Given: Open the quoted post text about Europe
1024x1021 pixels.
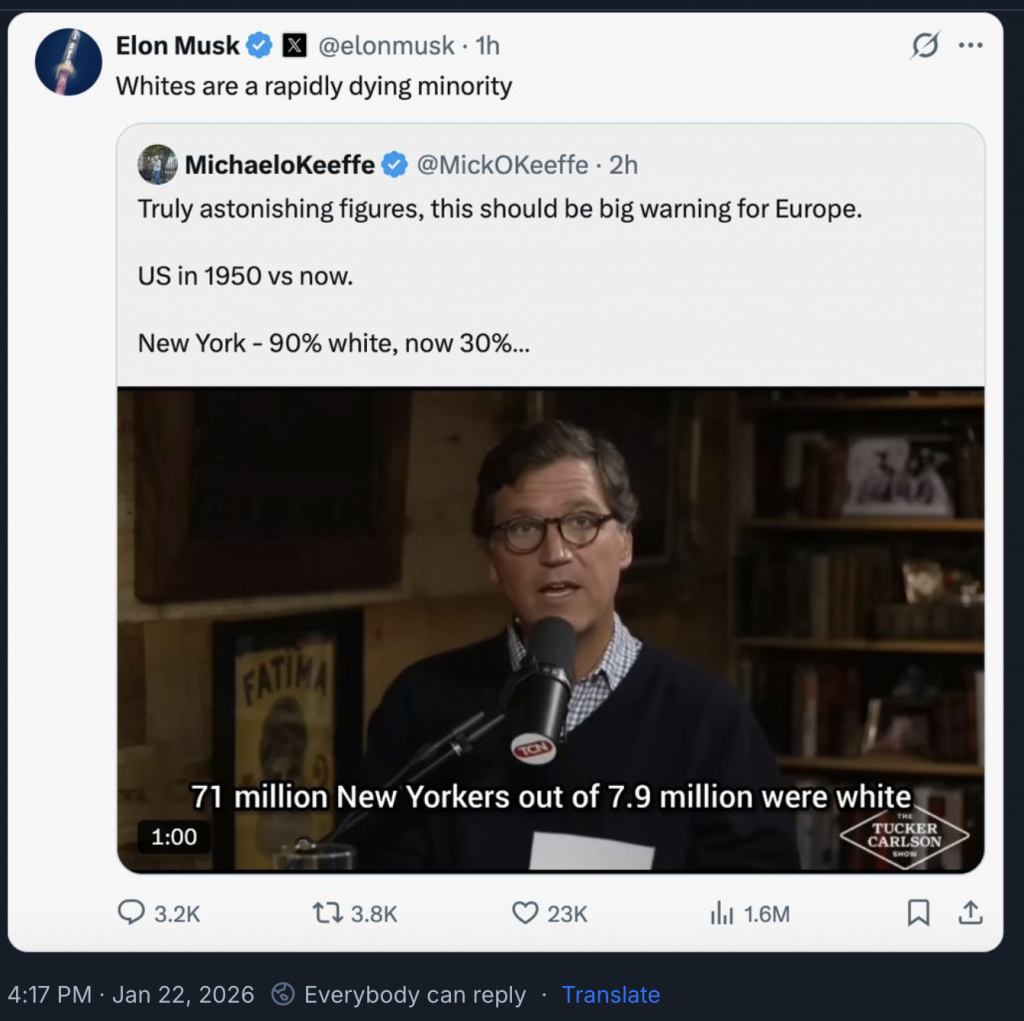Looking at the screenshot, I should [499, 210].
